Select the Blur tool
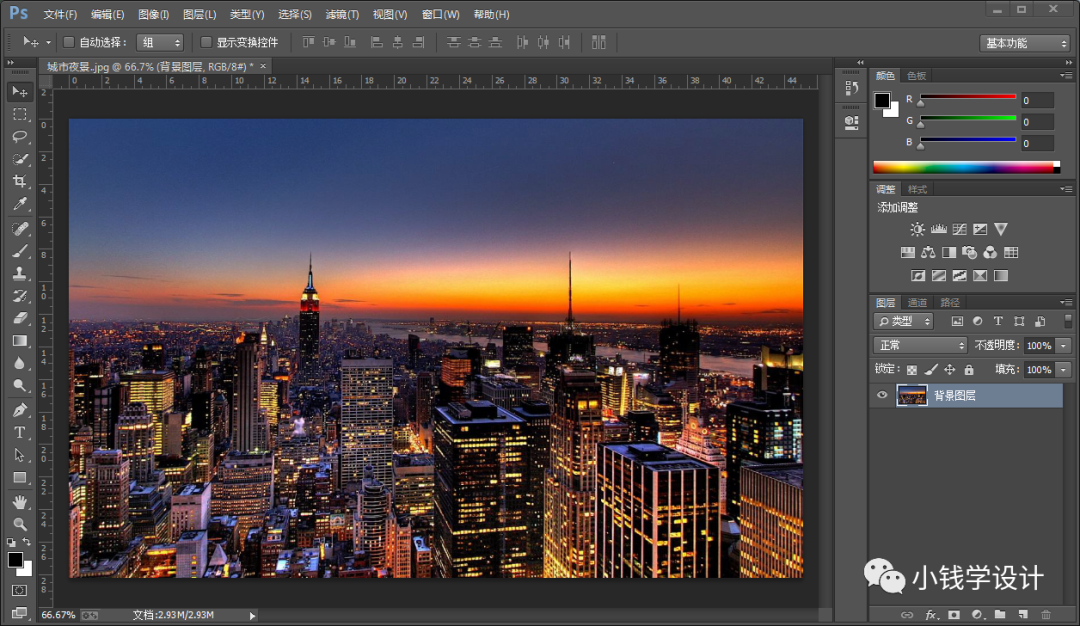 point(20,363)
